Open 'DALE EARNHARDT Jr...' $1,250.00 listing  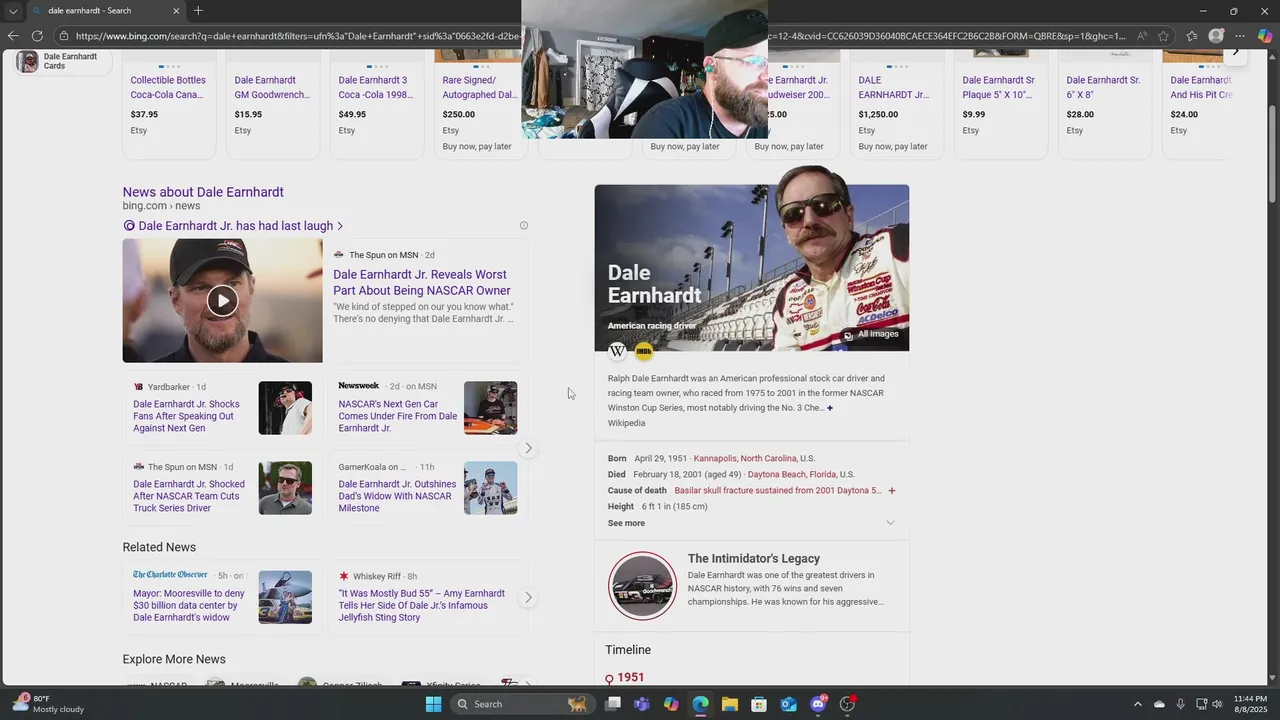coord(894,88)
